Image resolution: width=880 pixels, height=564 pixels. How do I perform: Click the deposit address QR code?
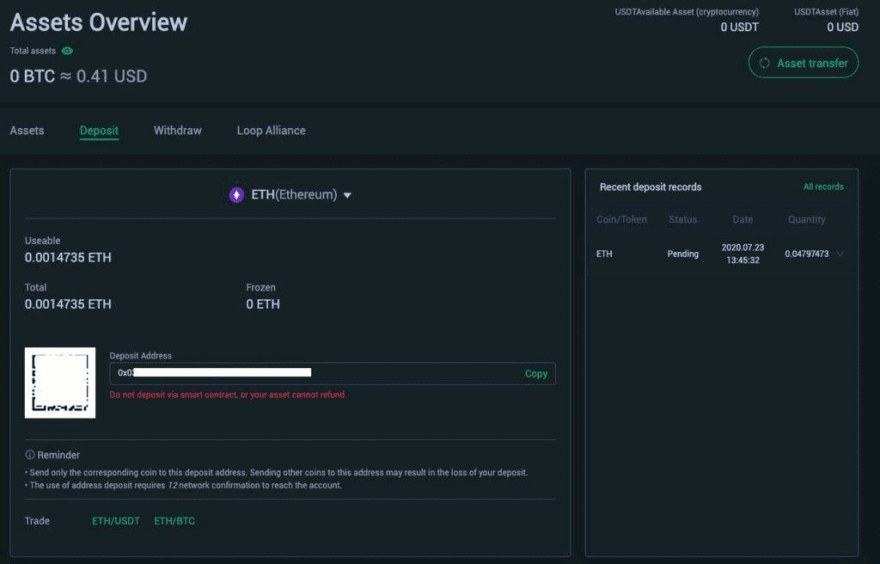(60, 383)
